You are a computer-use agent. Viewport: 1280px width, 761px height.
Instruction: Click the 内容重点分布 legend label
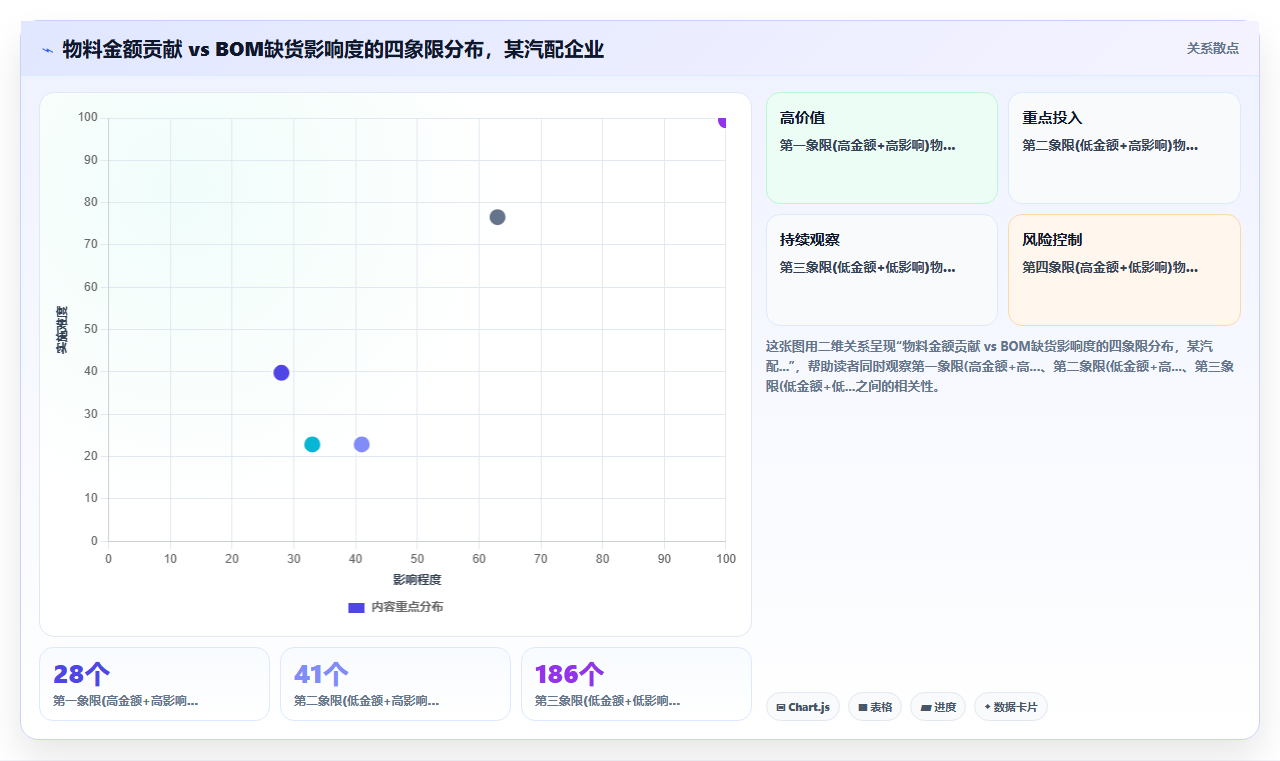(407, 607)
